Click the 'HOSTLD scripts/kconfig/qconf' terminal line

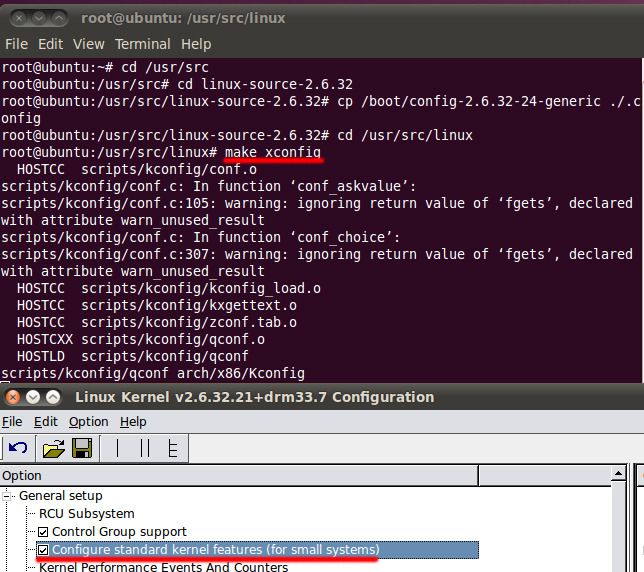click(x=132, y=356)
